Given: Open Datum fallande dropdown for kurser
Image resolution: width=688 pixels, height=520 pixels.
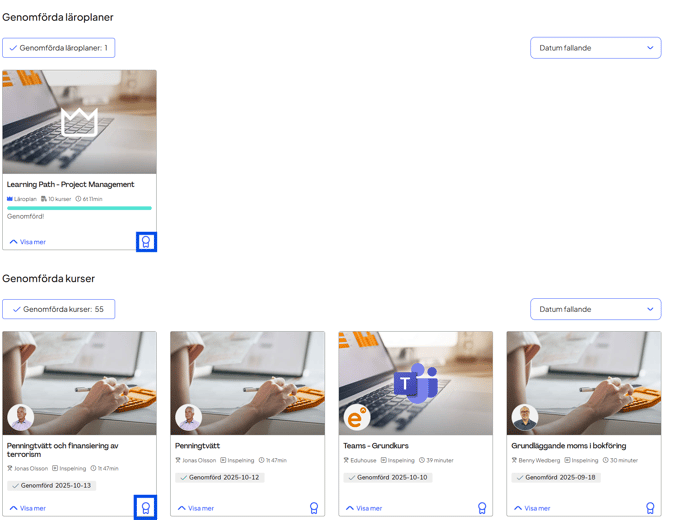Looking at the screenshot, I should tap(595, 310).
